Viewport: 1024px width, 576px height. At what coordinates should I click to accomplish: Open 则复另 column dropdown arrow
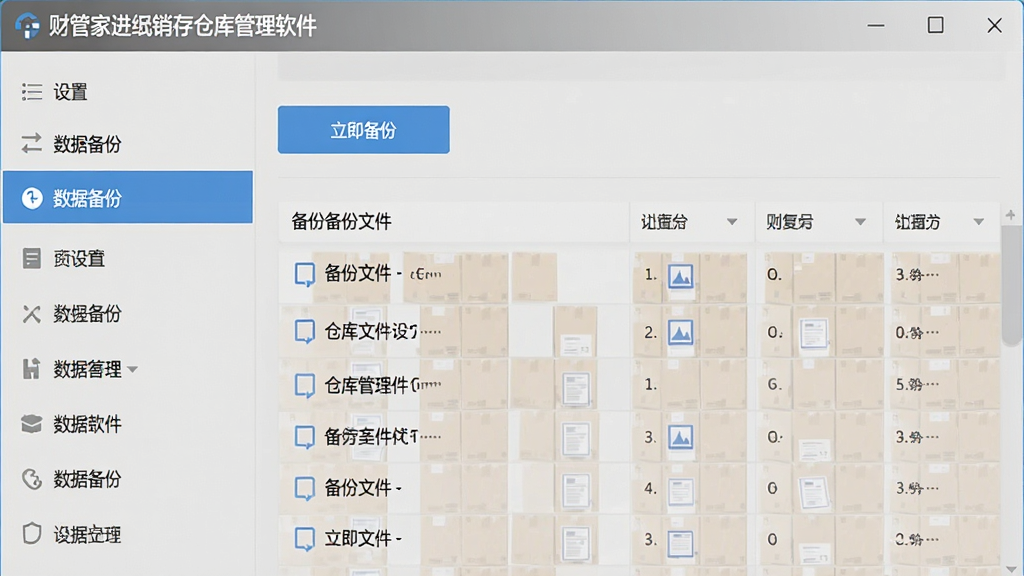click(x=860, y=222)
